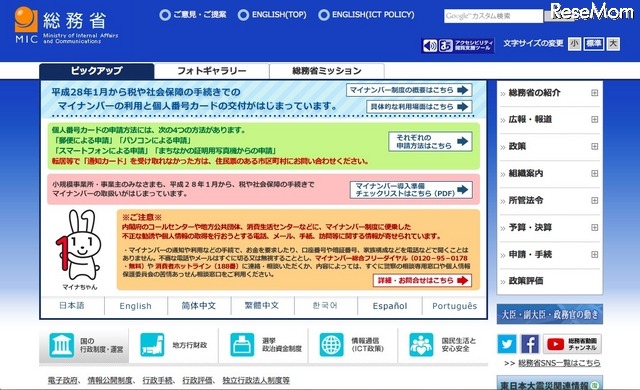The width and height of the screenshot is (640, 390).
Task: Click 大臣・副大臣・政務官の動き banner
Action: (x=549, y=315)
